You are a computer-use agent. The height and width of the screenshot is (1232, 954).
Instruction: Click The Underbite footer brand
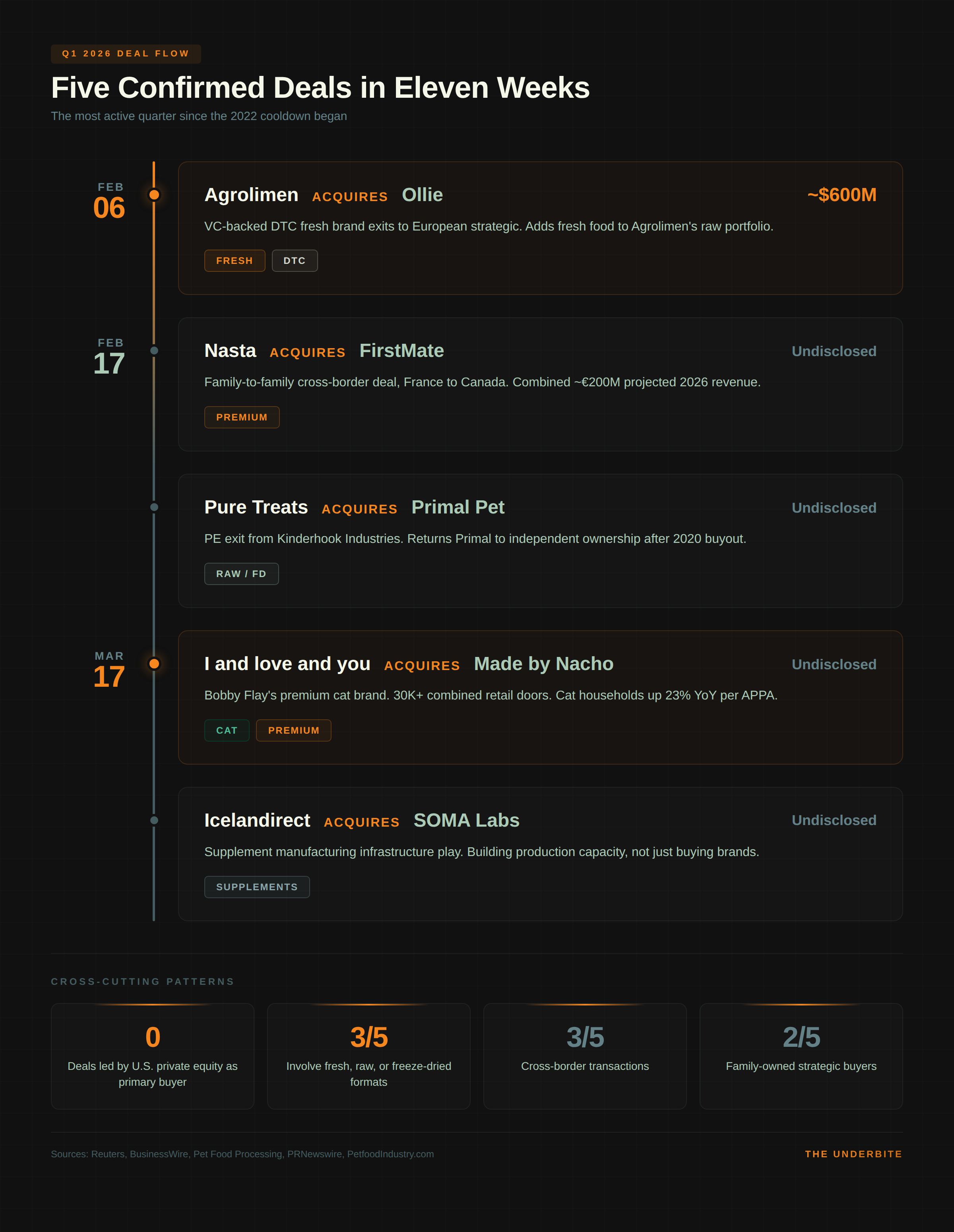point(853,1154)
